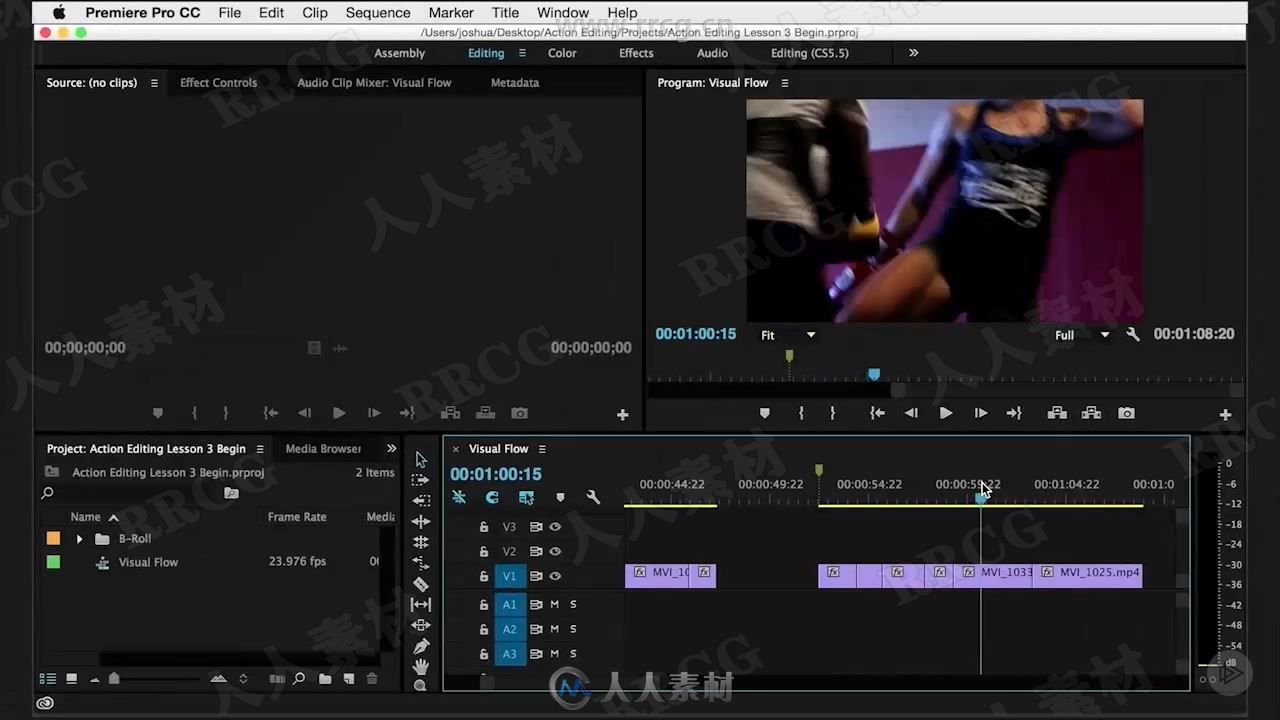Screen dimensions: 1280x720
Task: Open the Sequence menu
Action: pyautogui.click(x=378, y=13)
